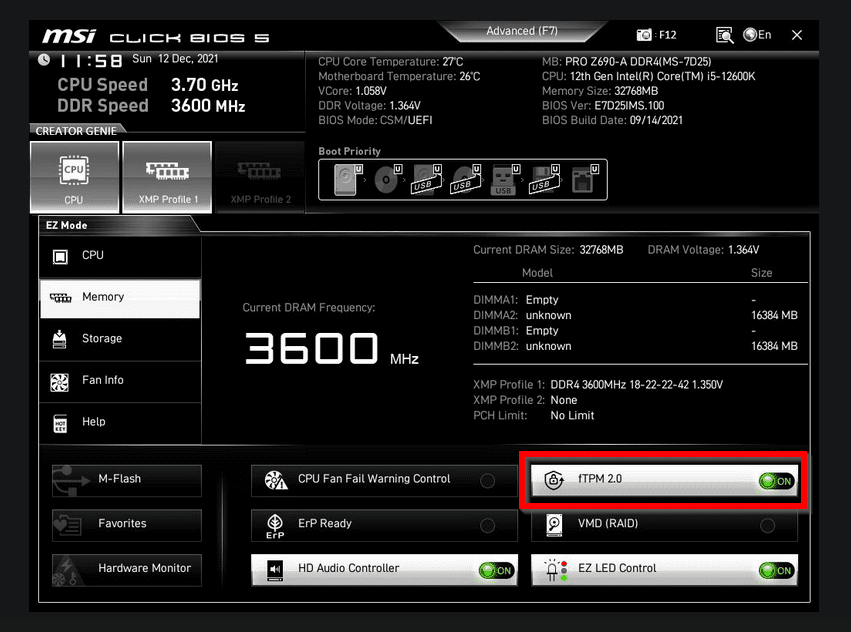Select the Memory section
Image resolution: width=851 pixels, height=632 pixels.
point(120,298)
